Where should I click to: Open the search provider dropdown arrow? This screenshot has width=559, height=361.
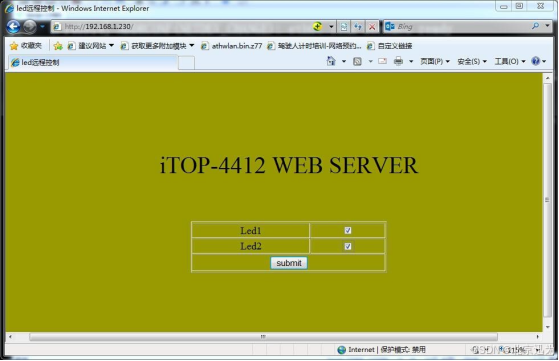pyautogui.click(x=547, y=26)
